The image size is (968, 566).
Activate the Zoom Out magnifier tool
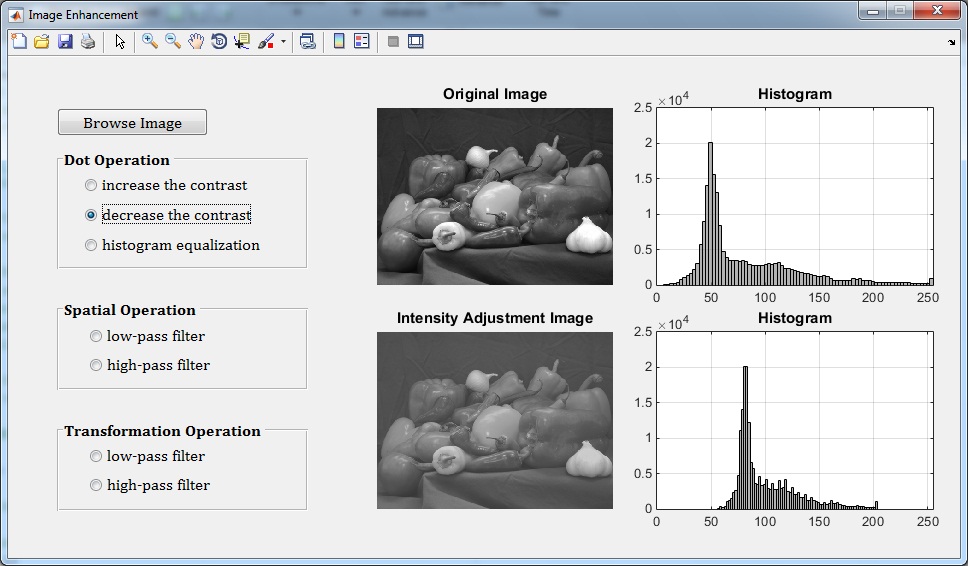[173, 41]
